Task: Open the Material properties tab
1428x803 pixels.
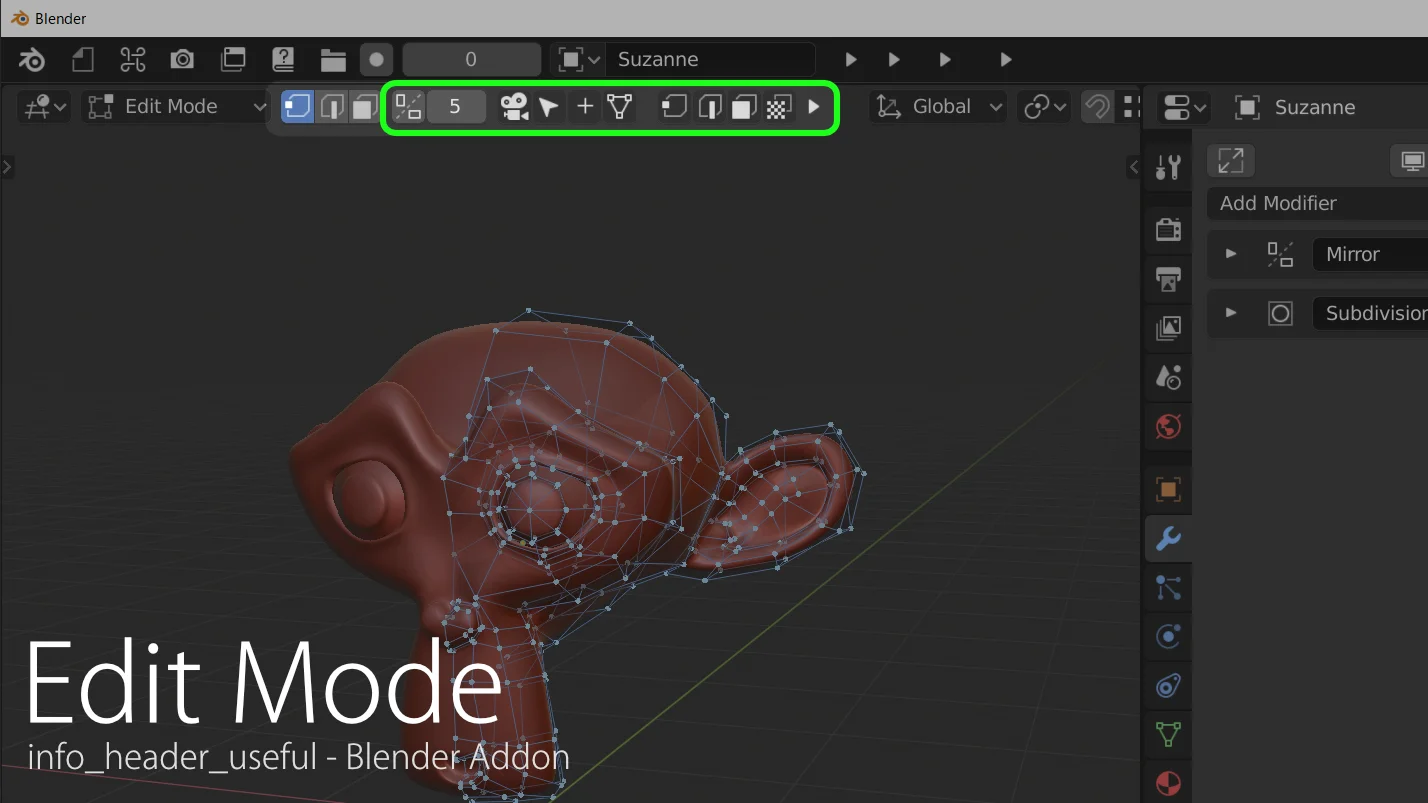Action: (x=1168, y=782)
